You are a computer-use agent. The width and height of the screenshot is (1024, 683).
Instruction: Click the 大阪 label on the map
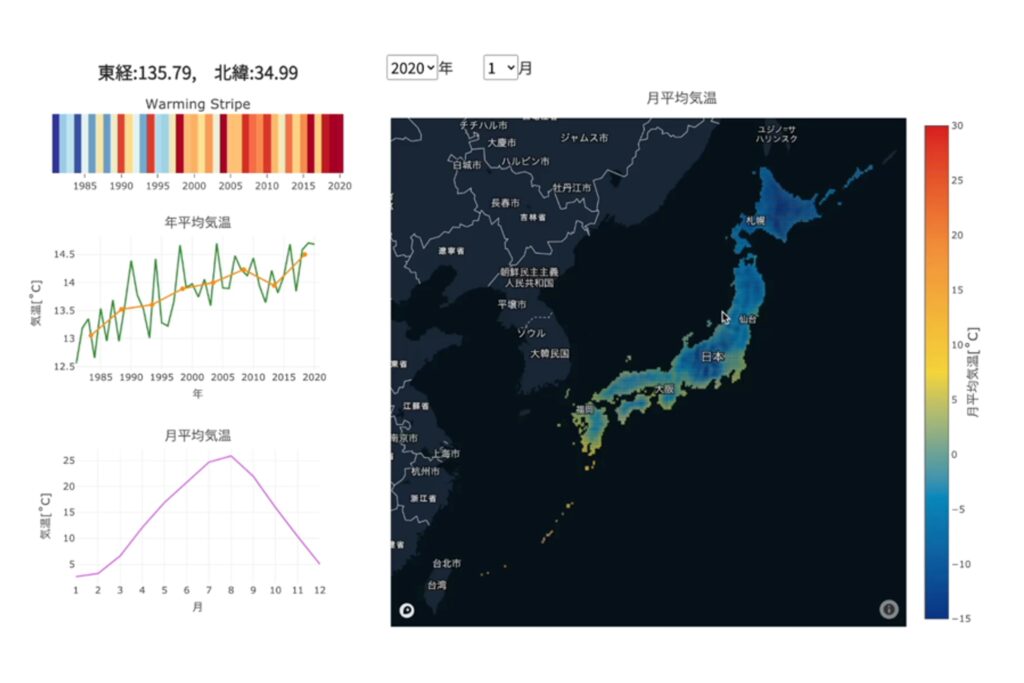[x=664, y=389]
